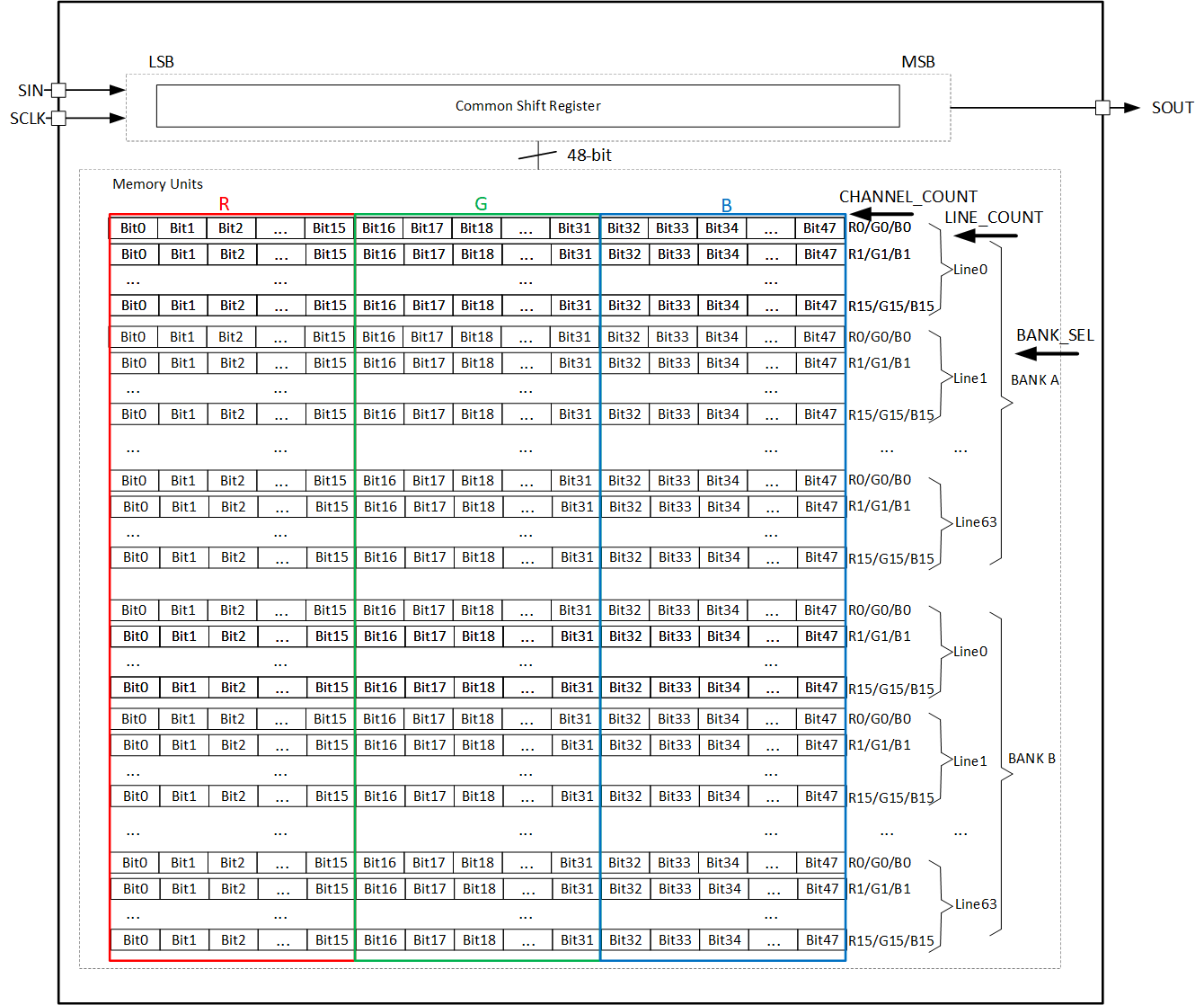Click the Common Shift Register block

[x=527, y=105]
